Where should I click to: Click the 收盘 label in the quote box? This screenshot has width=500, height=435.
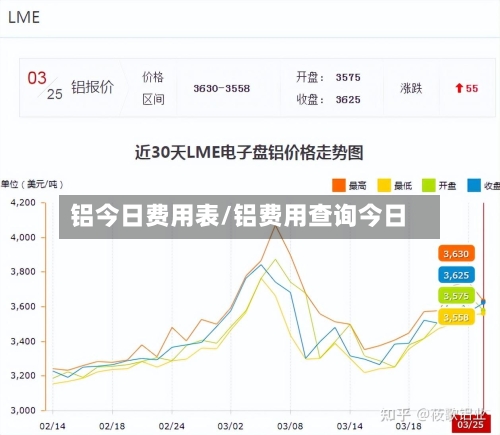pos(310,100)
